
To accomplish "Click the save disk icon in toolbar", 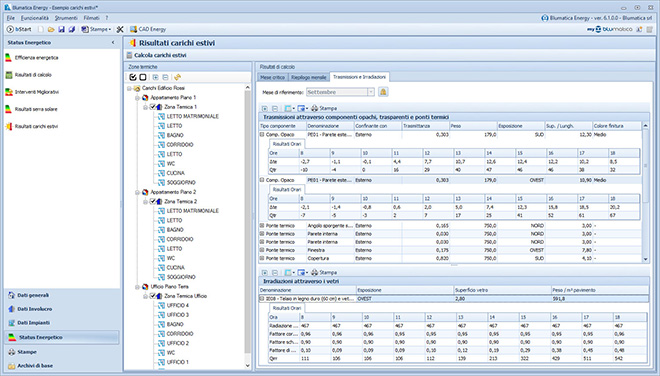I will pos(61,29).
